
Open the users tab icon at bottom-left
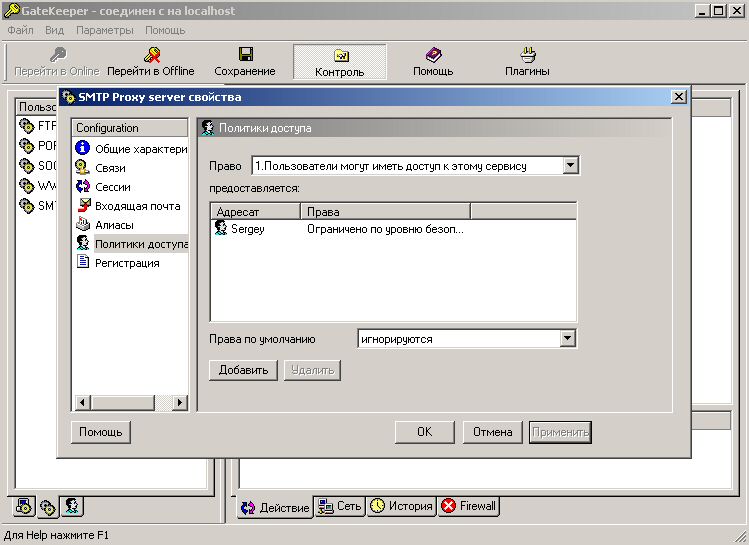point(72,506)
